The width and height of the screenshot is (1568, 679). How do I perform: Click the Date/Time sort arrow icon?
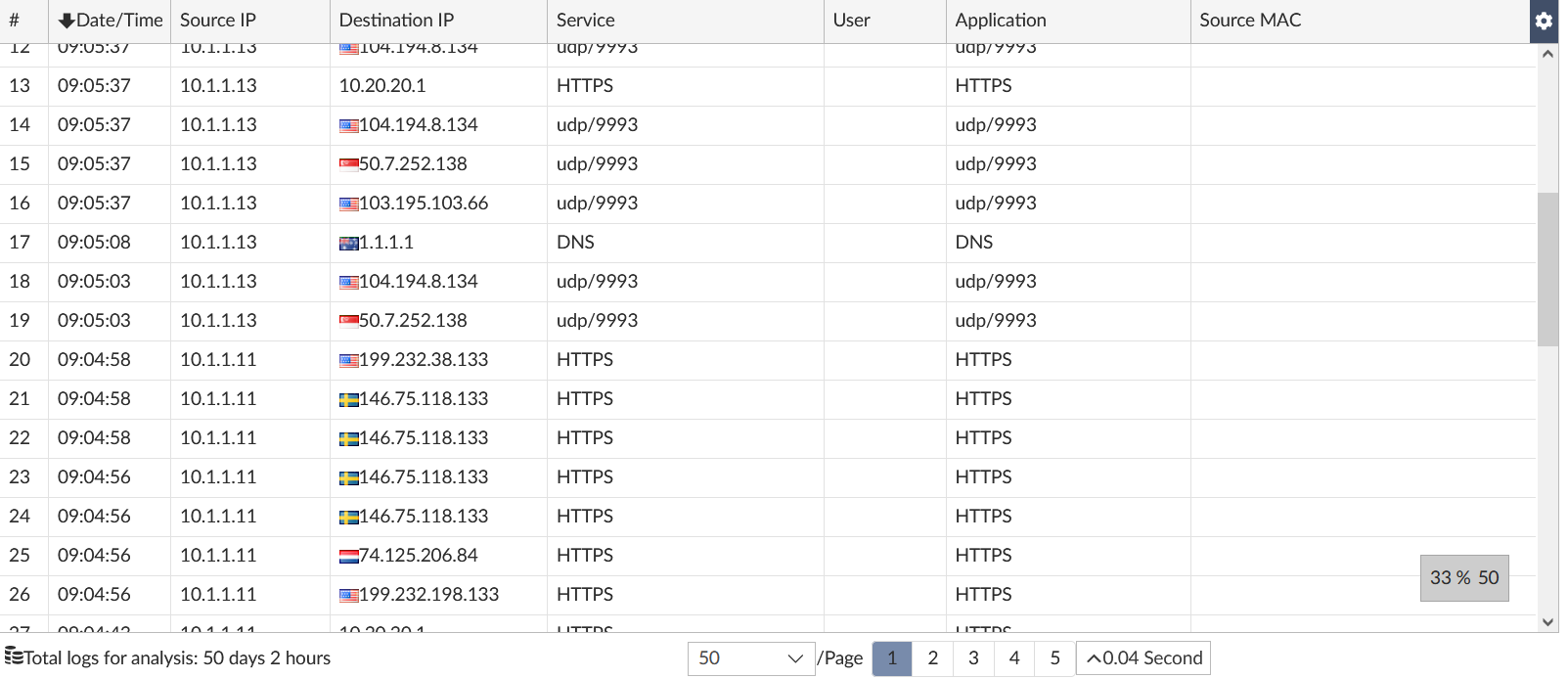point(67,21)
